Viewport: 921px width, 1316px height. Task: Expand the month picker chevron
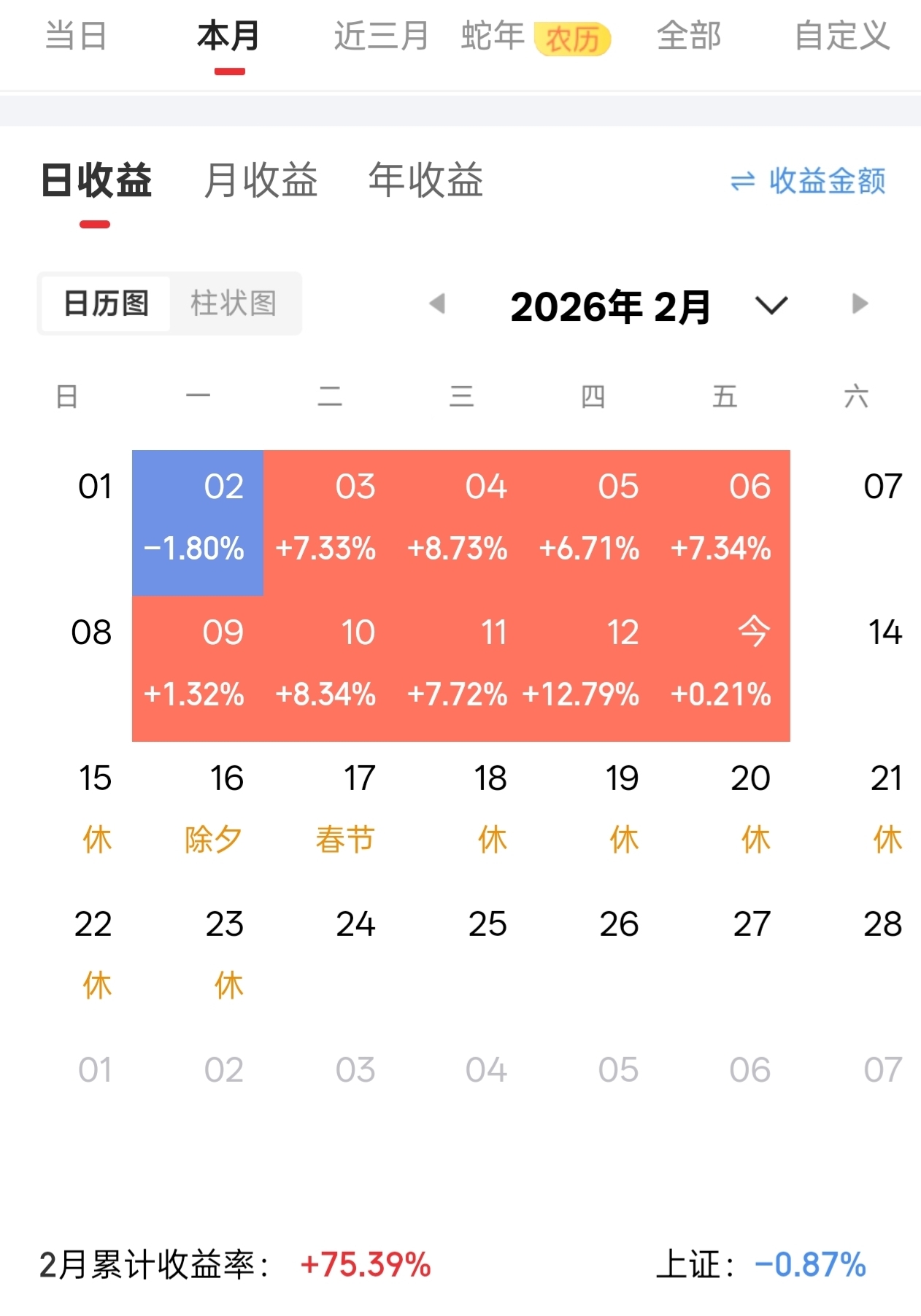[771, 305]
